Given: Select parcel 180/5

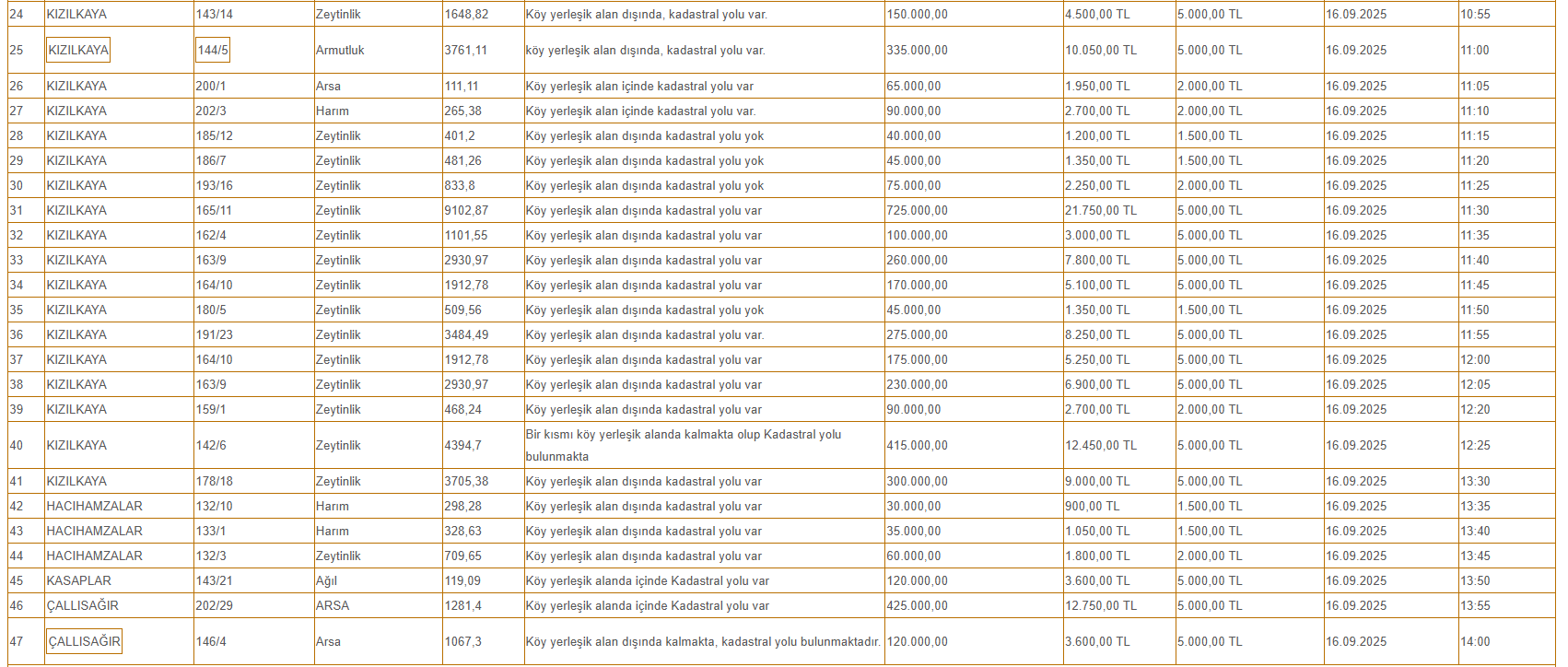Looking at the screenshot, I should 211,310.
